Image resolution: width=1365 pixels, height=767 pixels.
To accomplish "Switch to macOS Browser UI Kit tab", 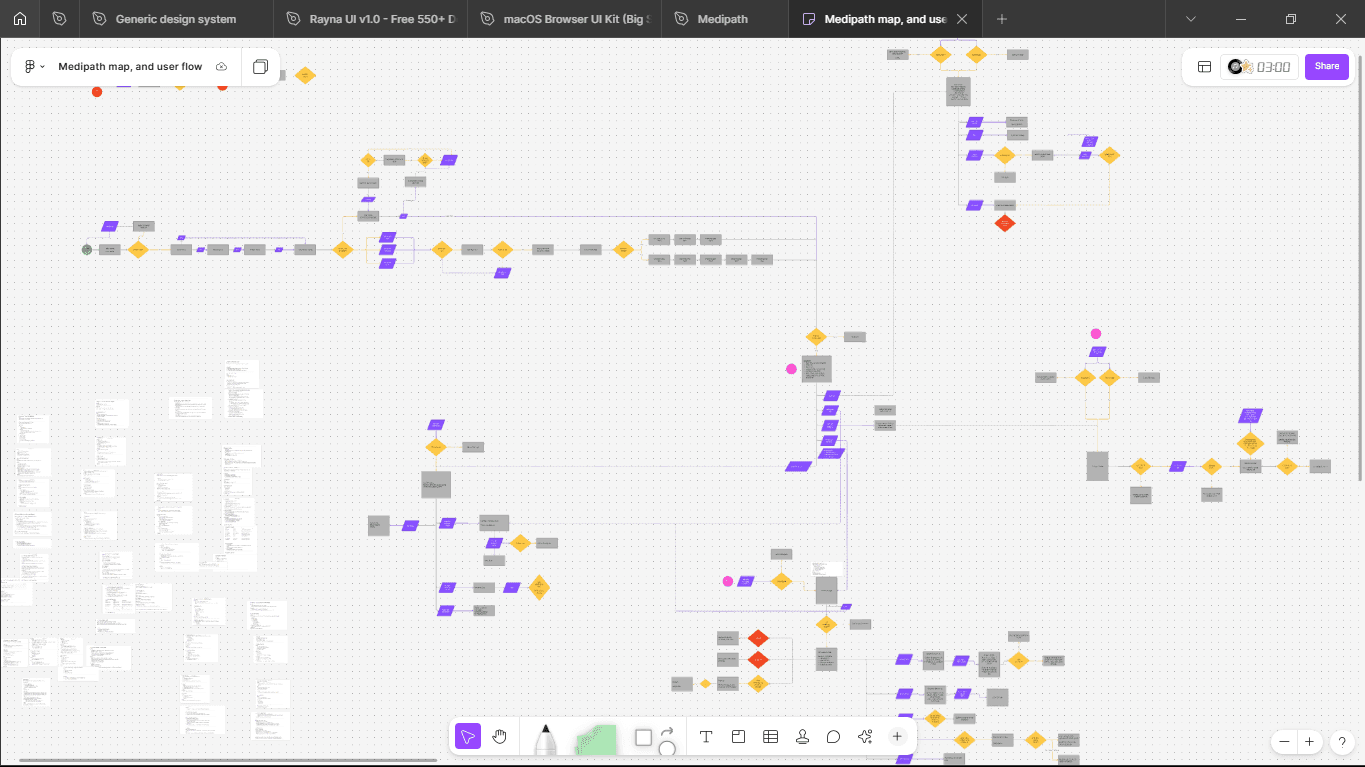I will point(565,19).
